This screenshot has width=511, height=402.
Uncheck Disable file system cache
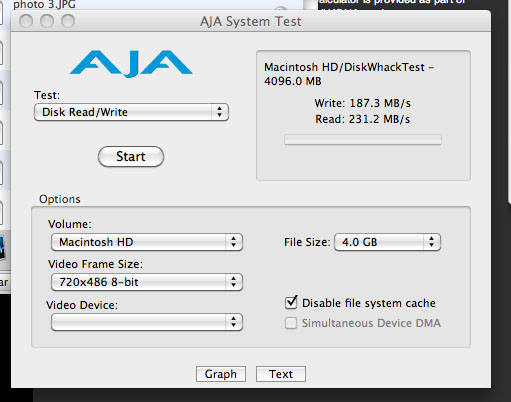tap(291, 303)
